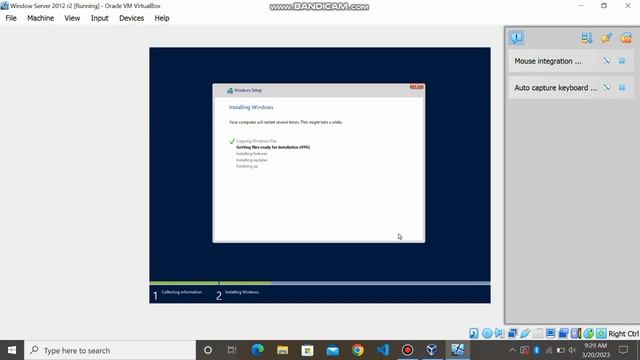
Task: Click the Installing Windows heading in the VM
Action: click(x=251, y=107)
